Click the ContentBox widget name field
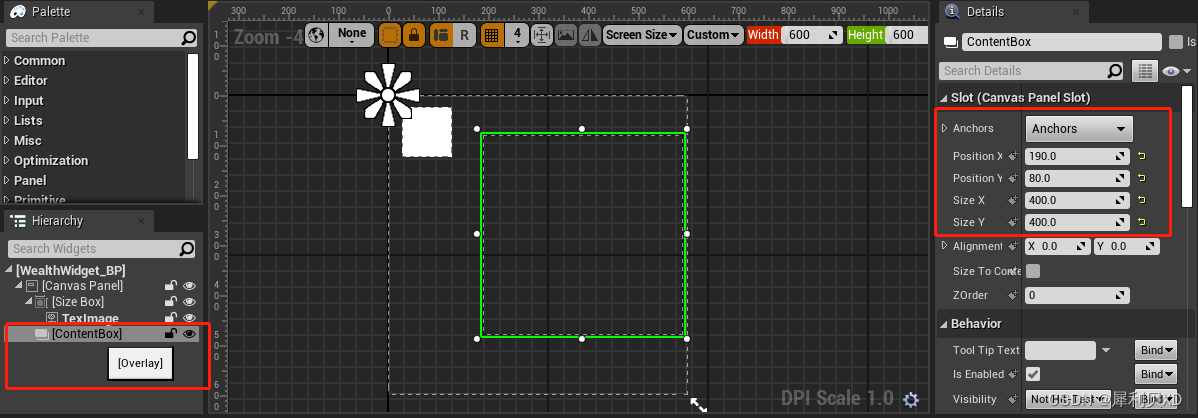Screen dimensions: 1198x418 click(x=1061, y=42)
